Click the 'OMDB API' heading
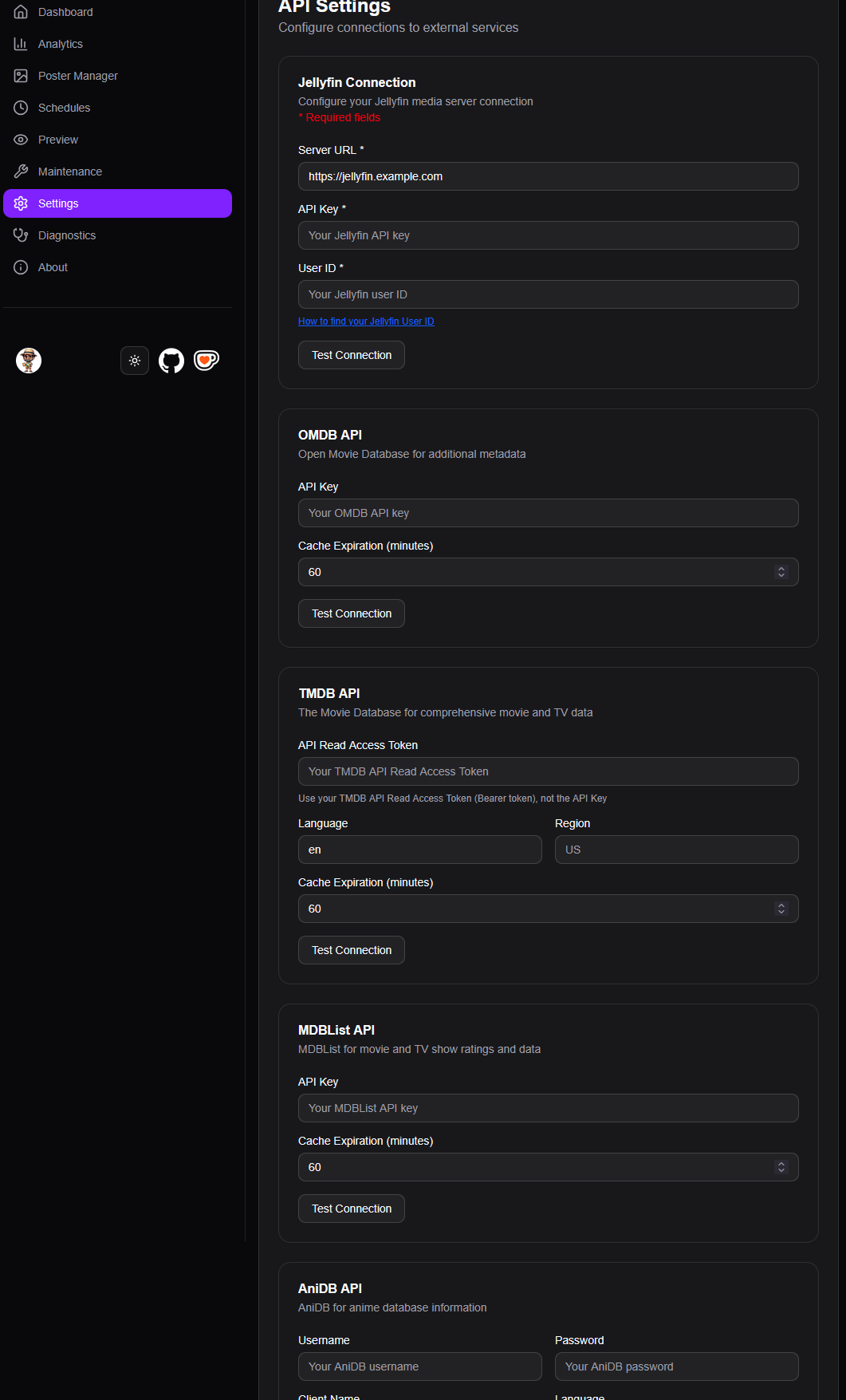This screenshot has height=1400, width=846. 330,435
